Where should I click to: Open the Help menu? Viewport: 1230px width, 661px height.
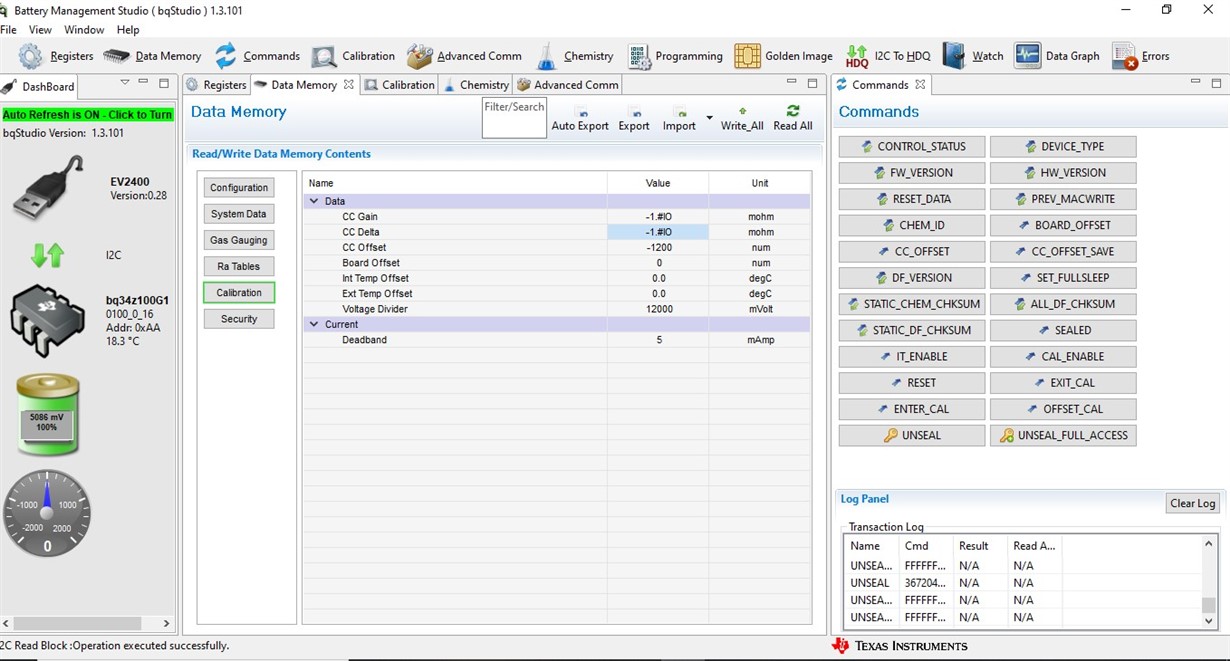(x=128, y=30)
